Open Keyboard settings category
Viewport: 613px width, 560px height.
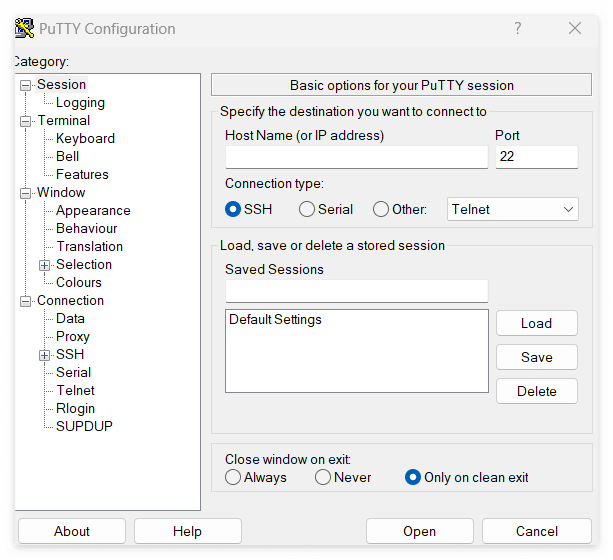coord(85,138)
